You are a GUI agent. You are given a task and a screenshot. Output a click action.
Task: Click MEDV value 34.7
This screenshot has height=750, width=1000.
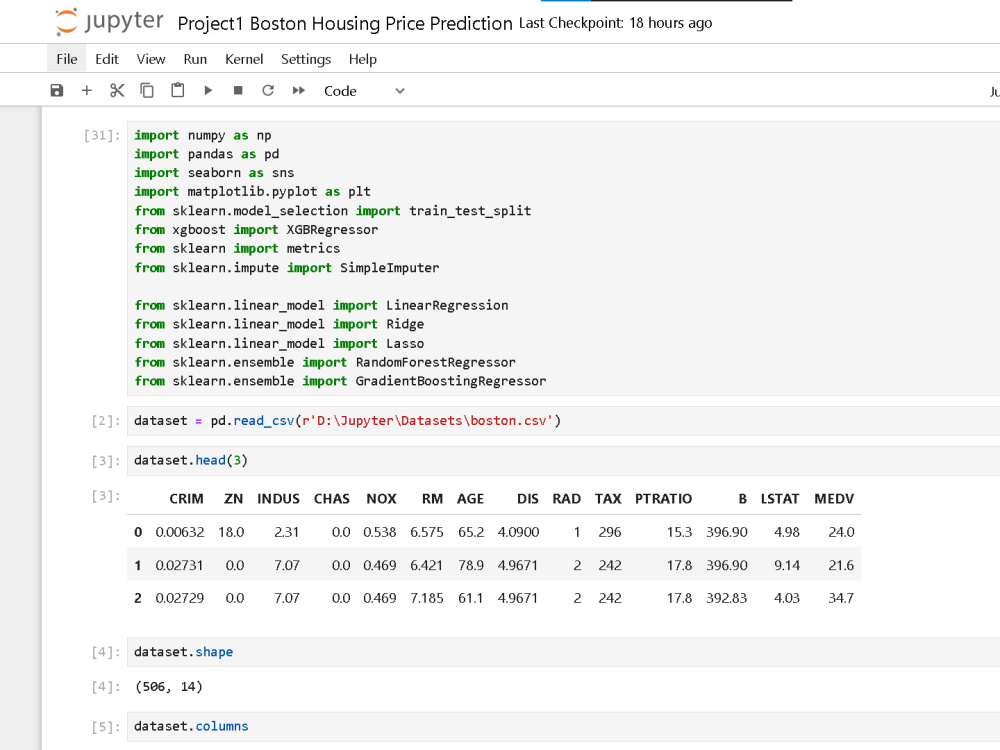pos(841,598)
